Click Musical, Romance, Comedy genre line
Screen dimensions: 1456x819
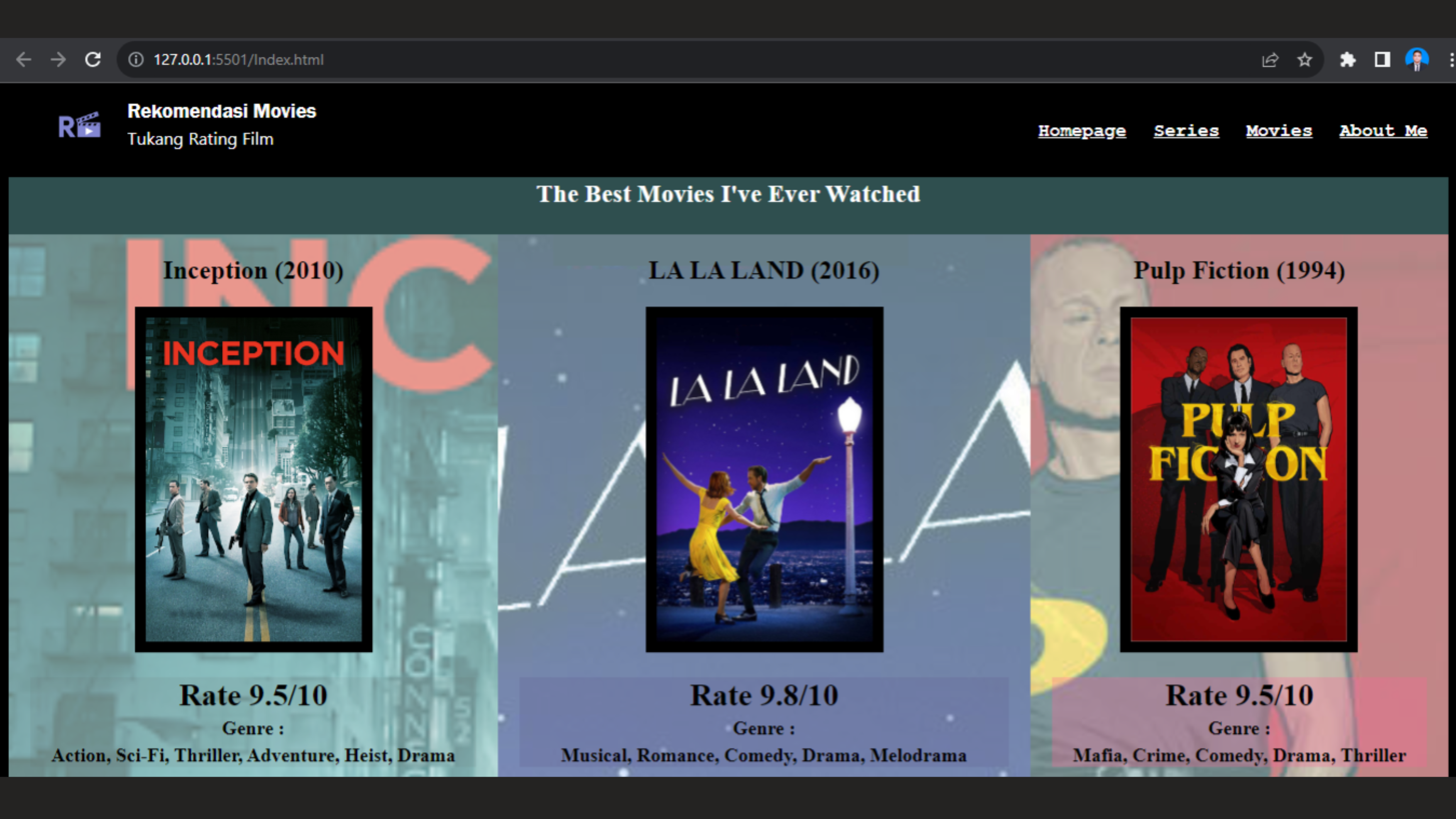764,755
